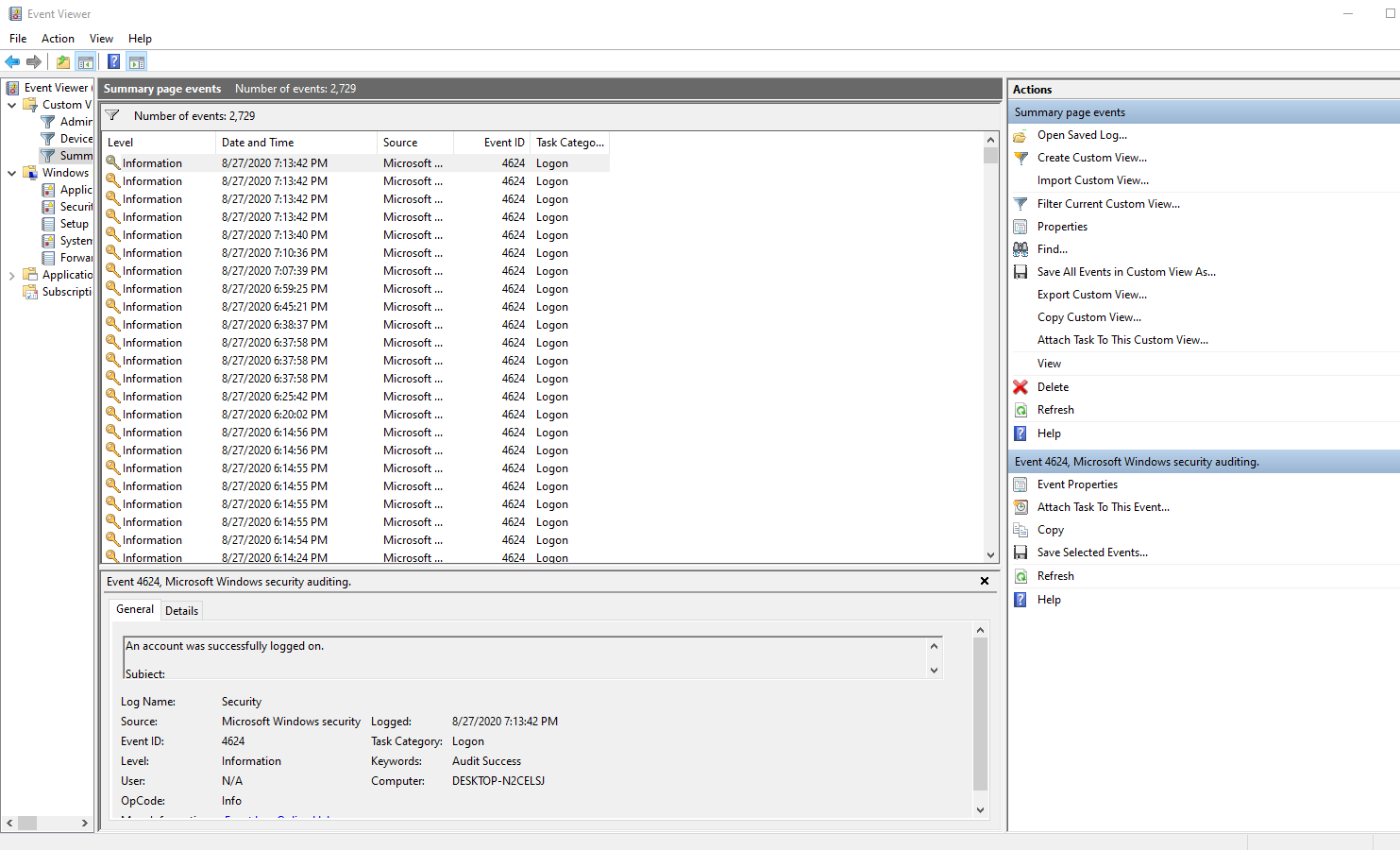Click Attach Task To This Custom View...
Viewport: 1400px width, 850px height.
click(x=1122, y=340)
